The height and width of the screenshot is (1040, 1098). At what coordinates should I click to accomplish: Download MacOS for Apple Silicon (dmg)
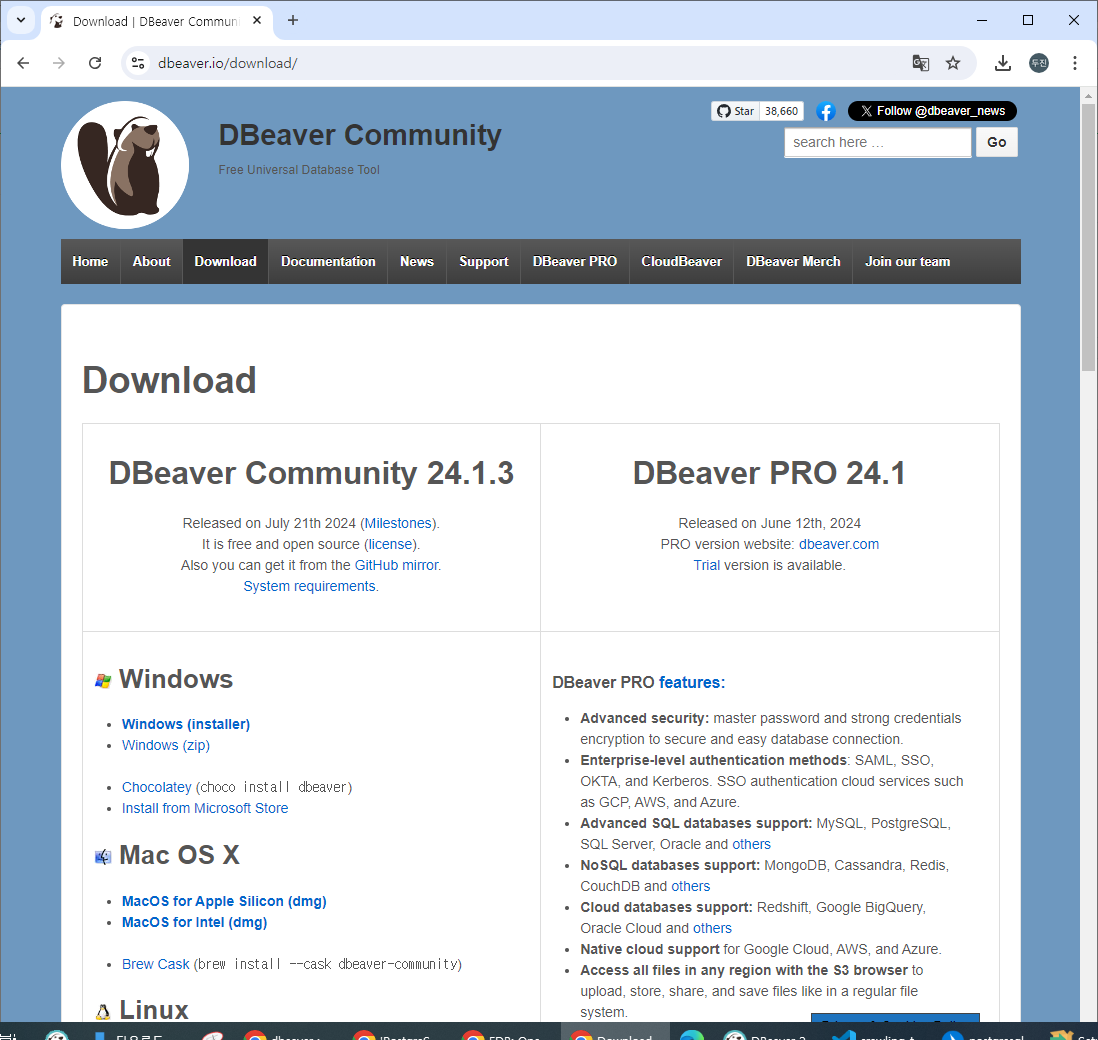point(224,901)
